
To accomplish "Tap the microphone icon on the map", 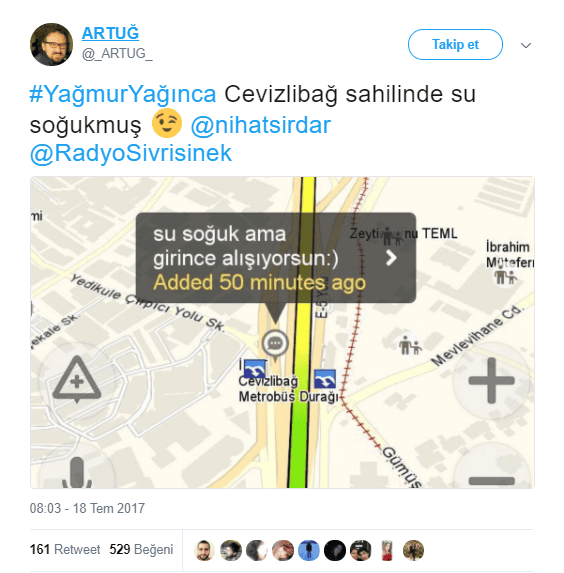I will [77, 473].
